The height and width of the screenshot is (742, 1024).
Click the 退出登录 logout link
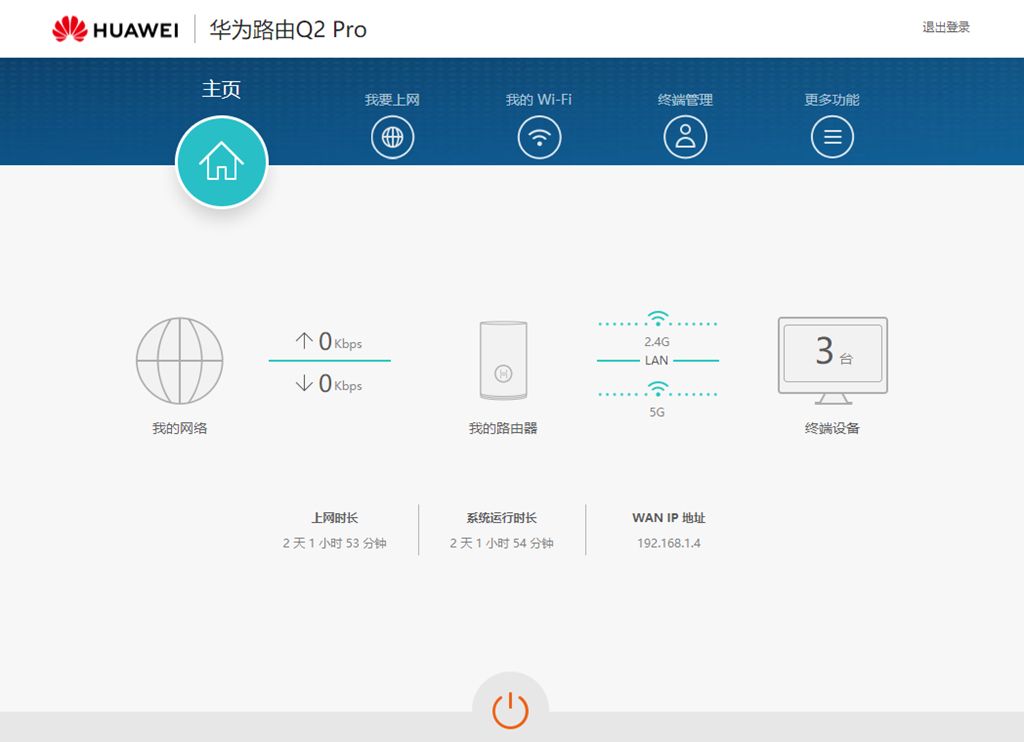pos(946,27)
